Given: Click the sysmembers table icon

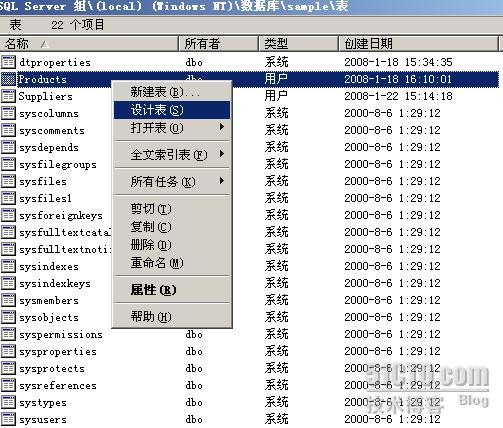Looking at the screenshot, I should 8,300.
